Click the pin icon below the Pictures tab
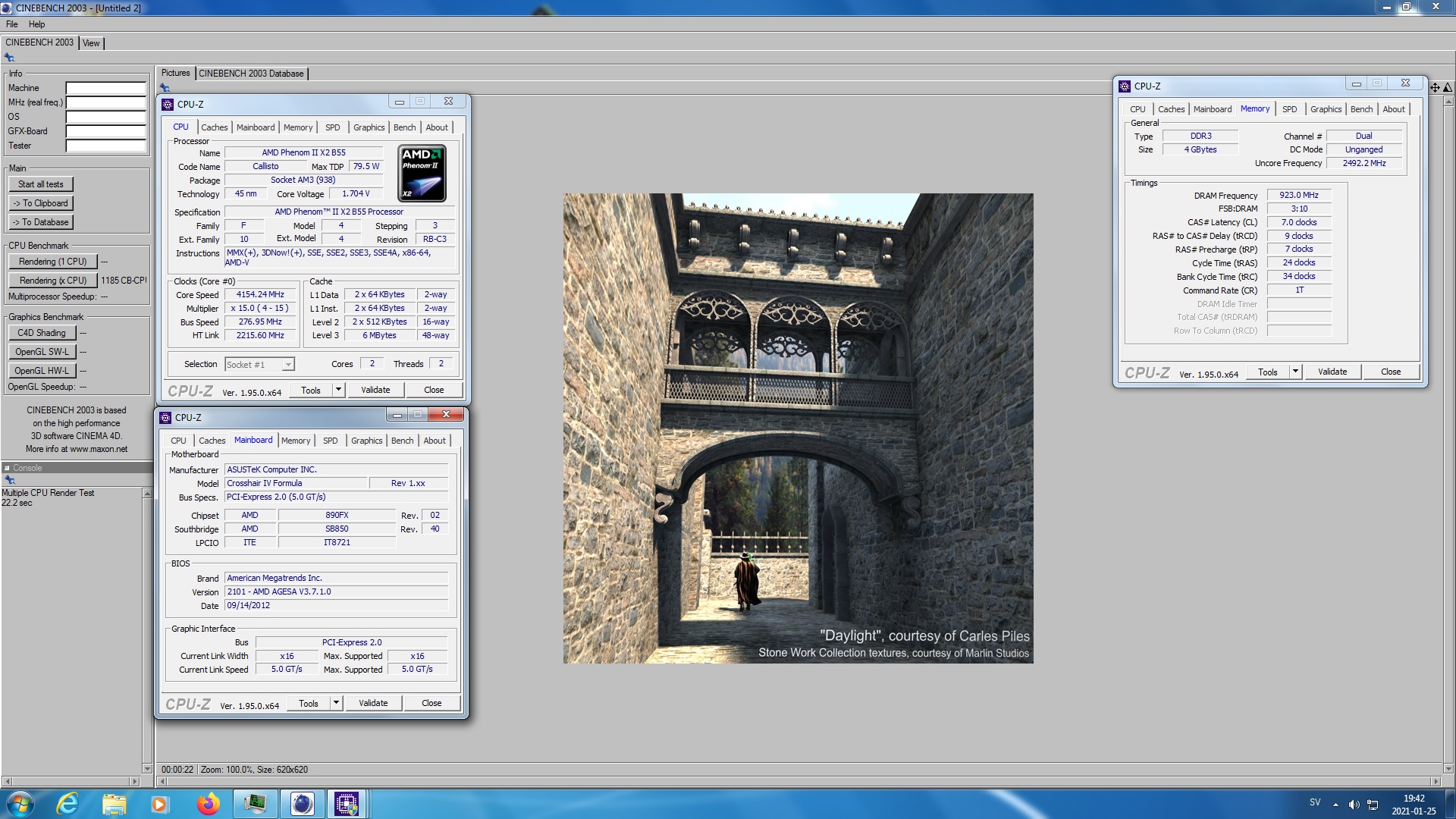Screen dimensions: 1456x819 165,88
